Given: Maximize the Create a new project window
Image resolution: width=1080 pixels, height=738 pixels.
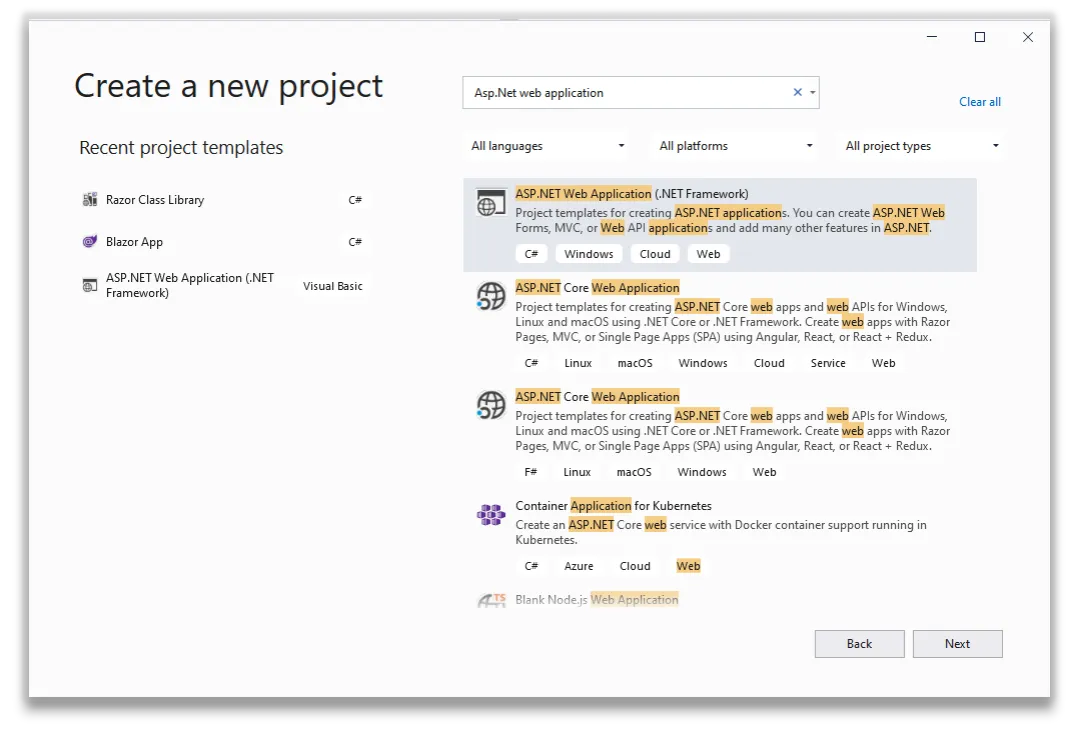Looking at the screenshot, I should coord(979,37).
